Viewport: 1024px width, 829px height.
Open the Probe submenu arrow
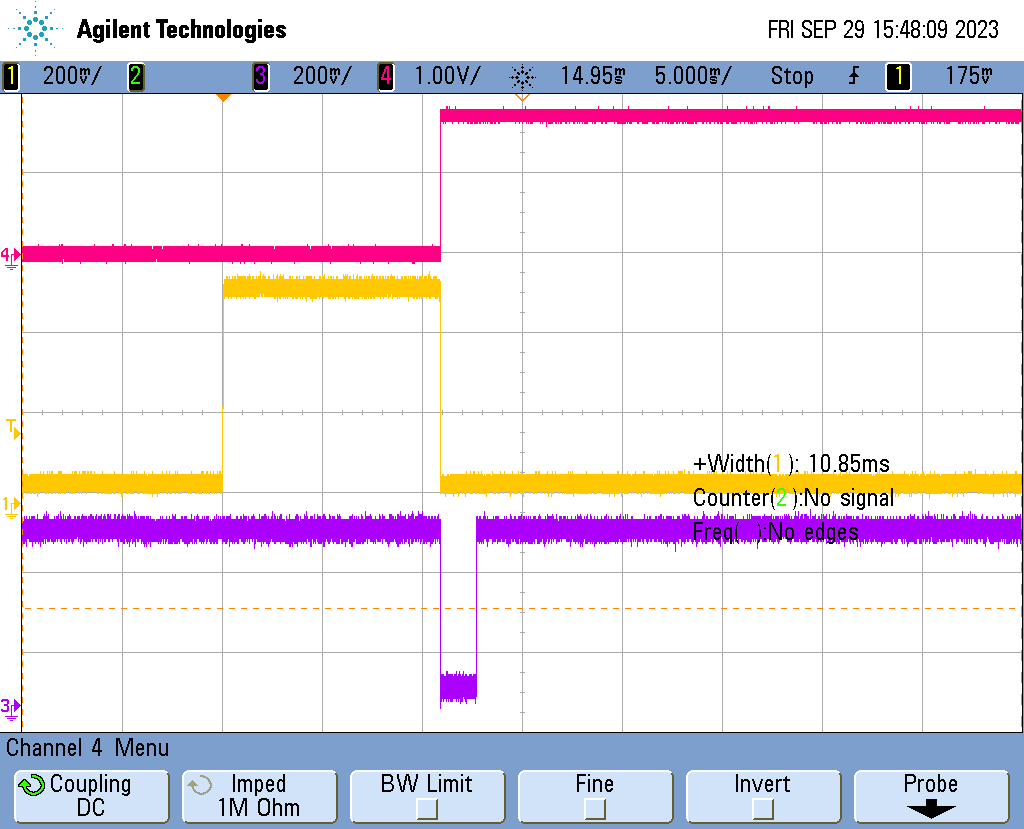click(x=930, y=809)
